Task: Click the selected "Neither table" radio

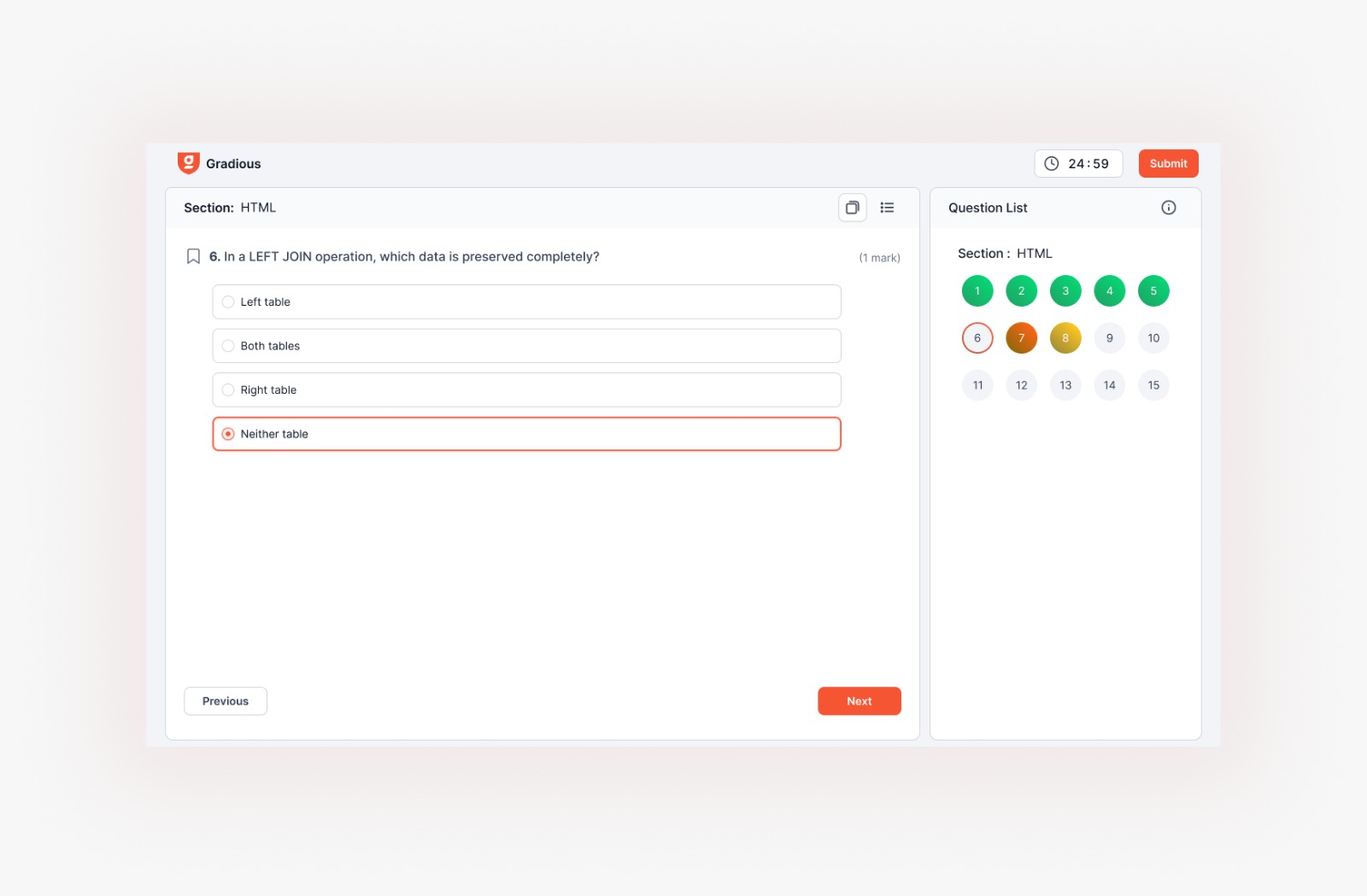Action: tap(228, 434)
